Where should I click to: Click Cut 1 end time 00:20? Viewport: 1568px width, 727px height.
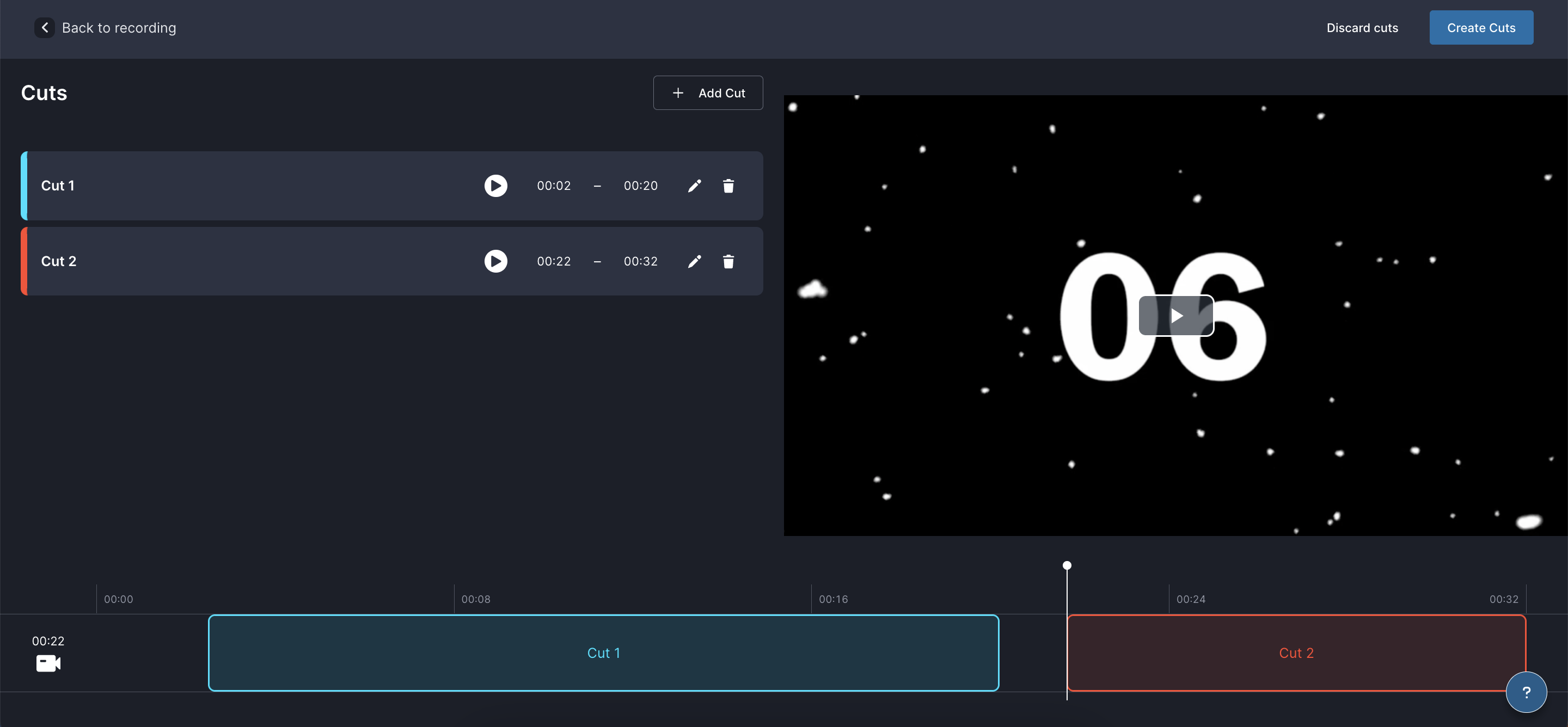click(x=640, y=186)
